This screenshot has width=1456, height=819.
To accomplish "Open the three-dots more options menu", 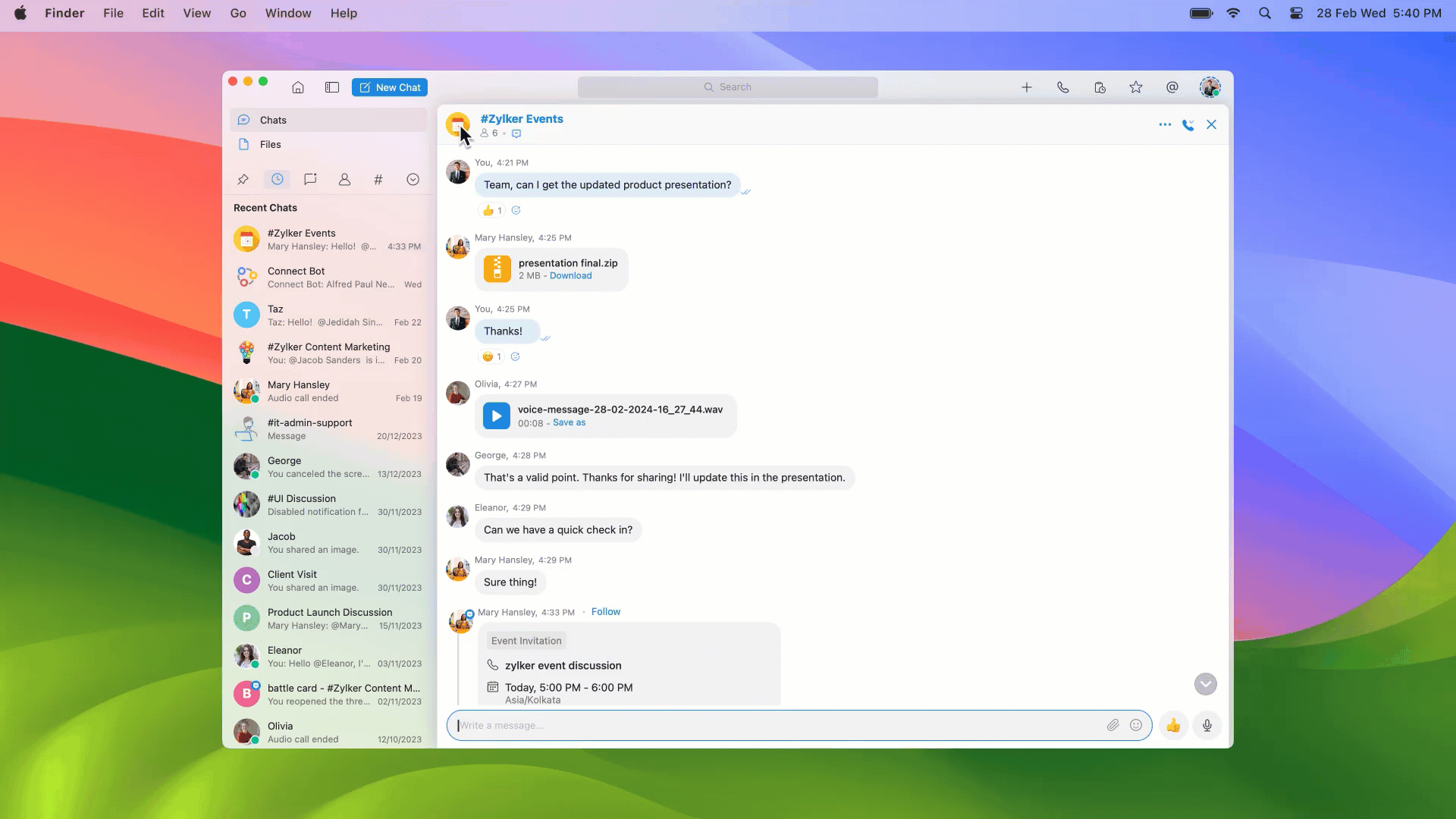I will point(1165,125).
